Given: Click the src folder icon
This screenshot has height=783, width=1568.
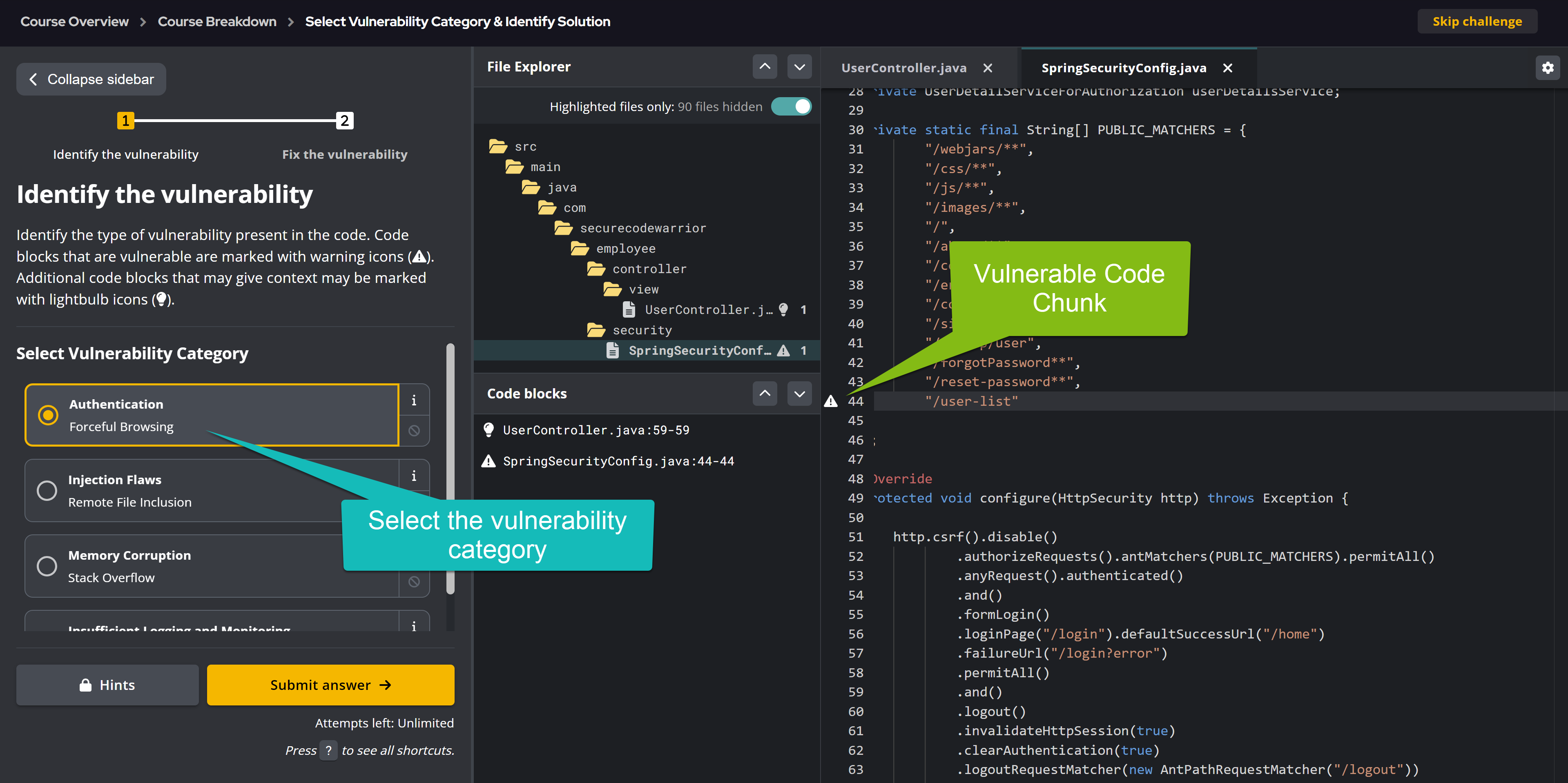Looking at the screenshot, I should (498, 146).
